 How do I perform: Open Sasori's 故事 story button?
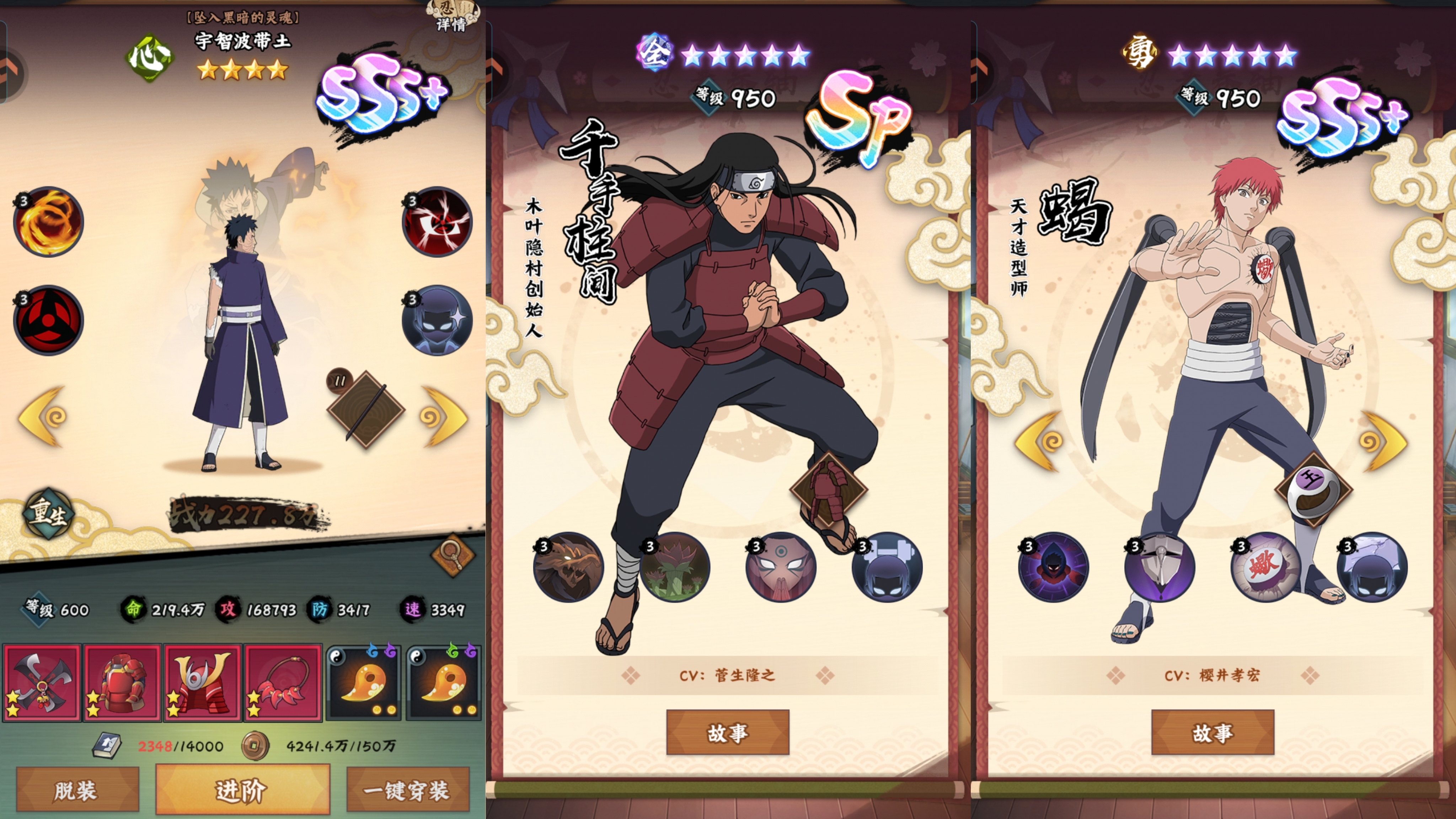(x=1213, y=733)
